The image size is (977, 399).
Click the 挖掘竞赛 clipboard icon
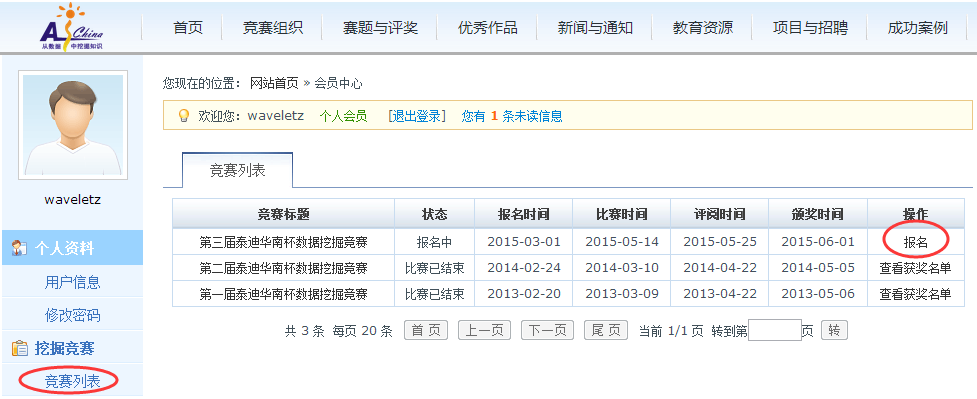tap(19, 348)
